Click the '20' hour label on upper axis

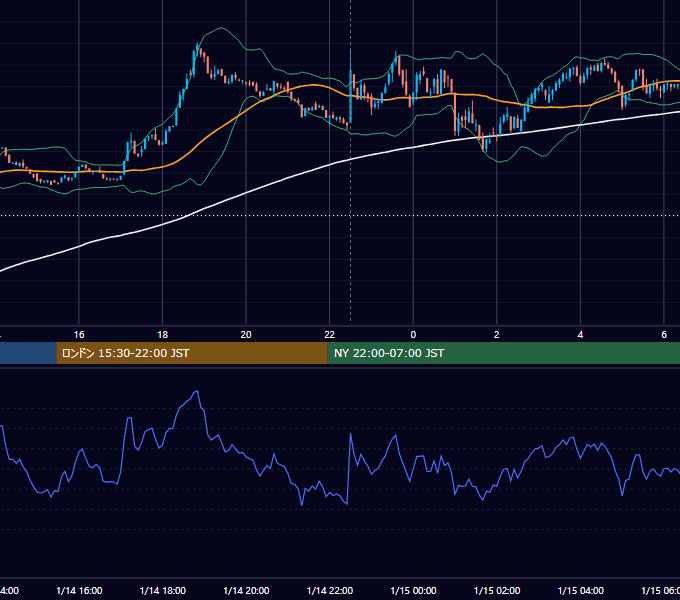(x=246, y=335)
